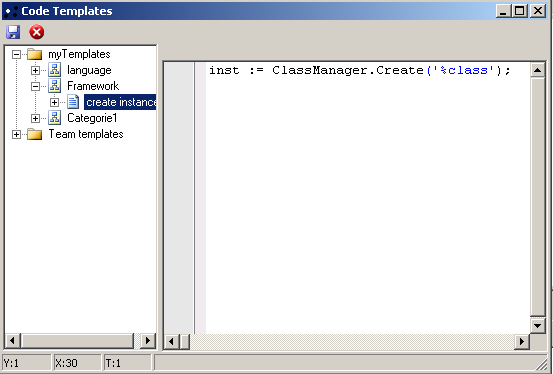Select the create instance template item
Screen dimensions: 553x374
click(120, 102)
